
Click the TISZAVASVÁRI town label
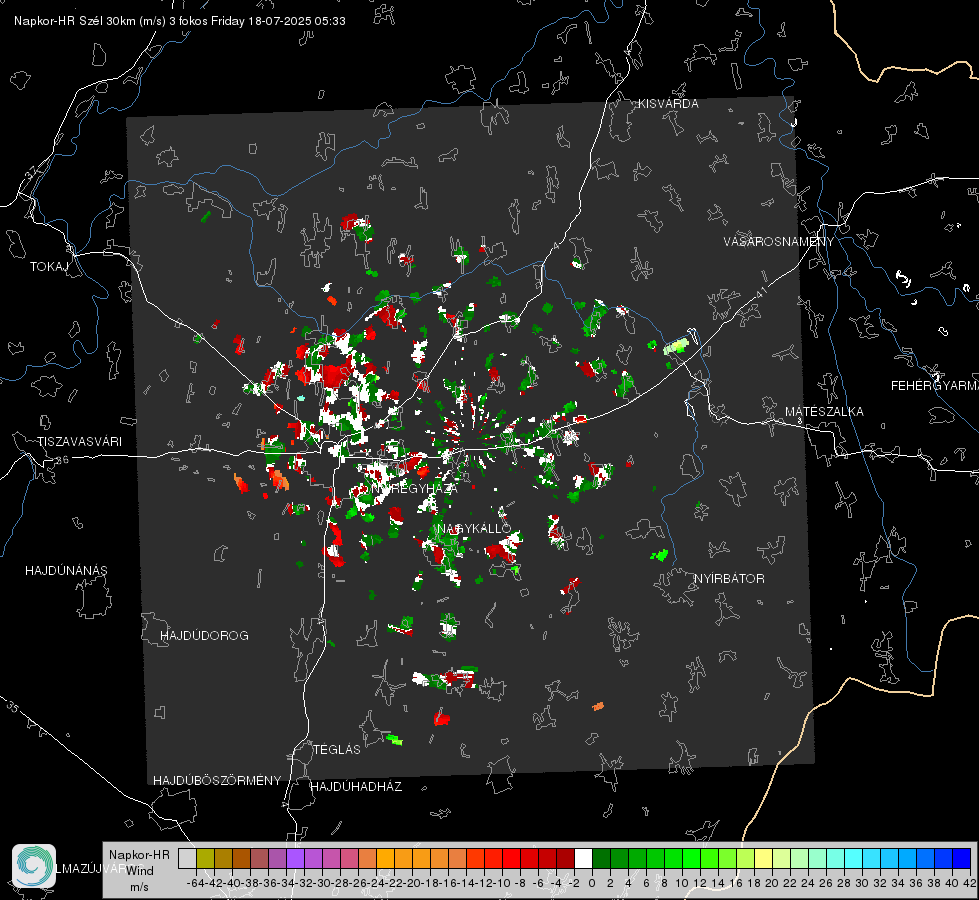79,442
